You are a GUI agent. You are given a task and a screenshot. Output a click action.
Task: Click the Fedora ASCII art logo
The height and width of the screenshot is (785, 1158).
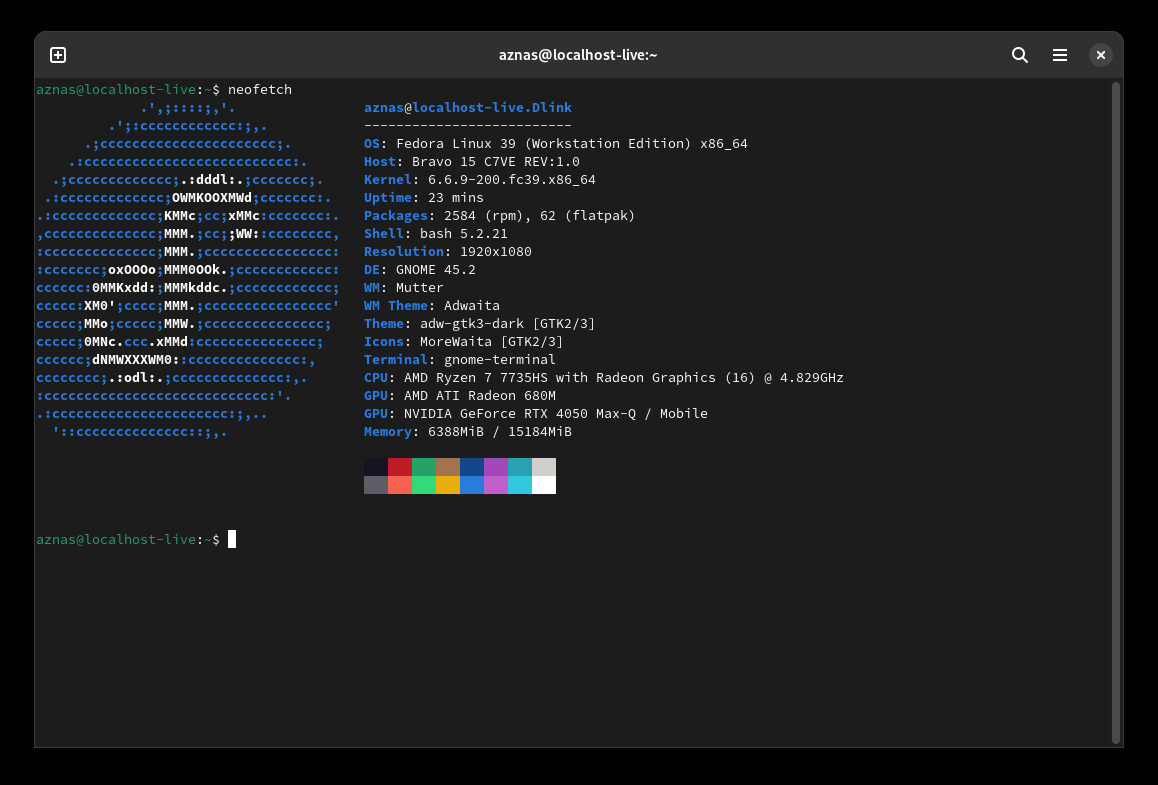188,270
